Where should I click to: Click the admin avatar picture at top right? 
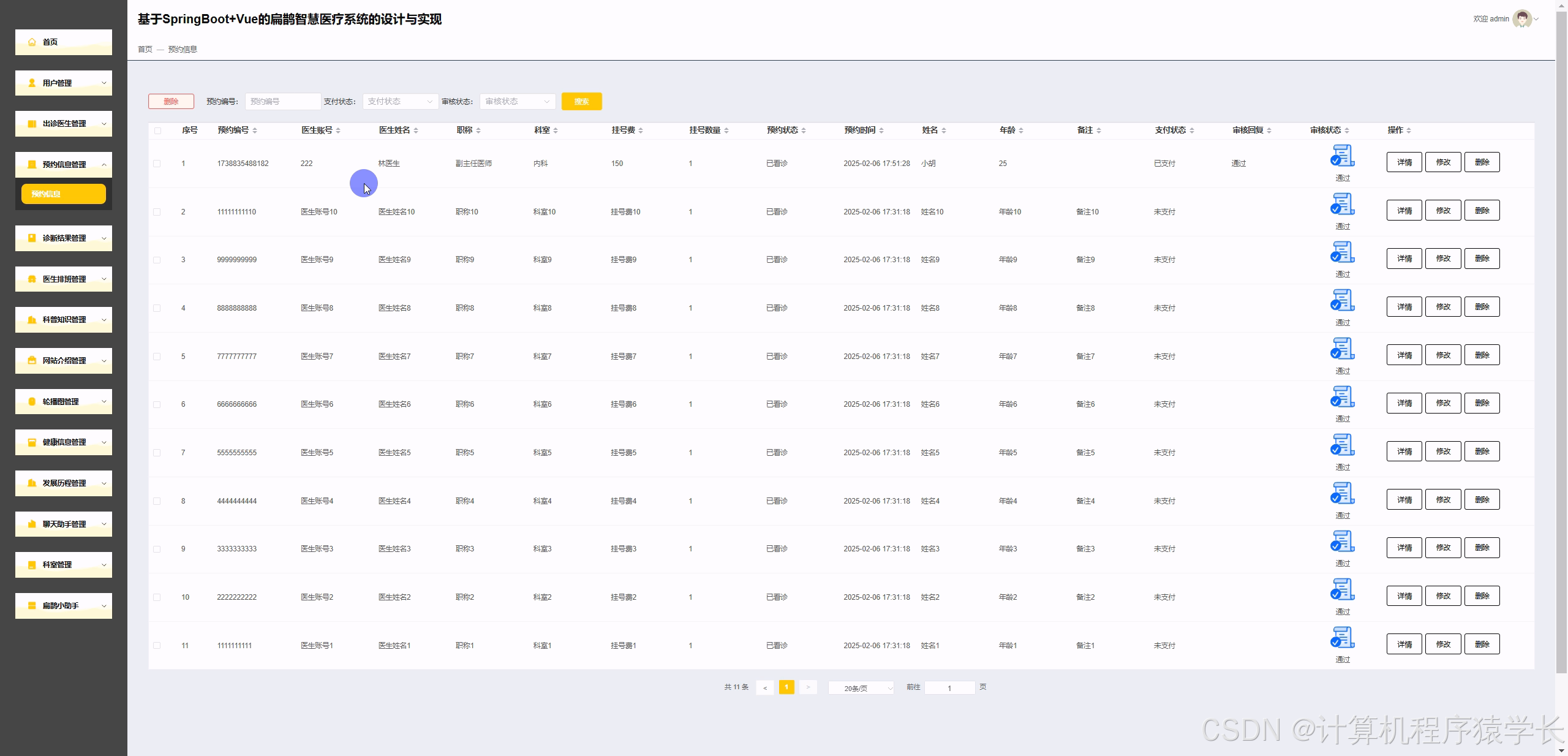(x=1522, y=19)
